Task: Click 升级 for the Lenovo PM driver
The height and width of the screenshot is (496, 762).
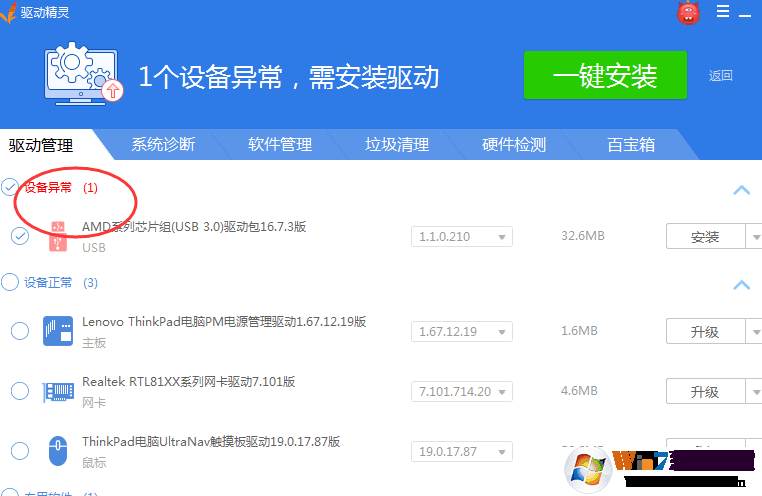Action: pos(705,331)
